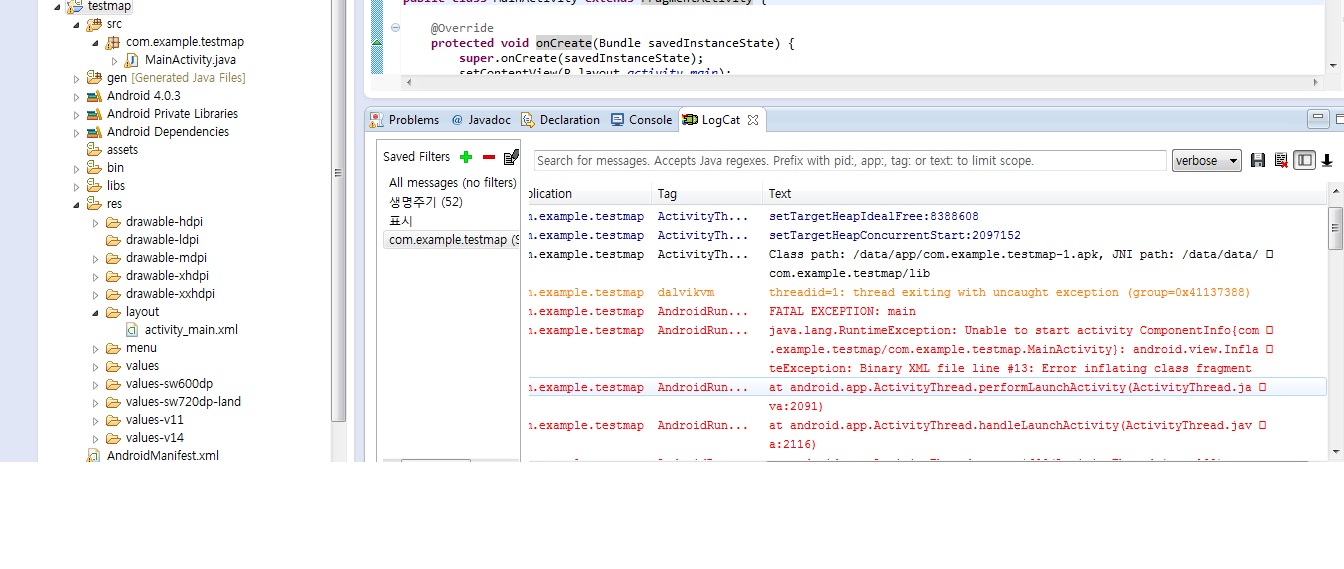This screenshot has width=1344, height=569.
Task: Select the com.example.testmap saved filter
Action: (x=452, y=240)
